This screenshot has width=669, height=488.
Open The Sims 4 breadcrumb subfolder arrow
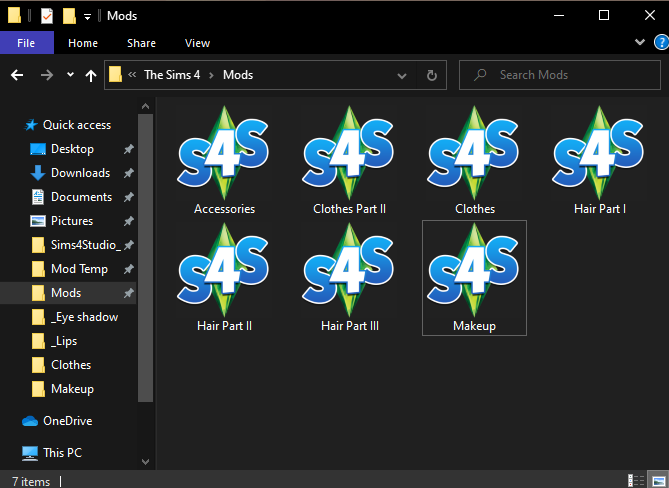pyautogui.click(x=211, y=76)
